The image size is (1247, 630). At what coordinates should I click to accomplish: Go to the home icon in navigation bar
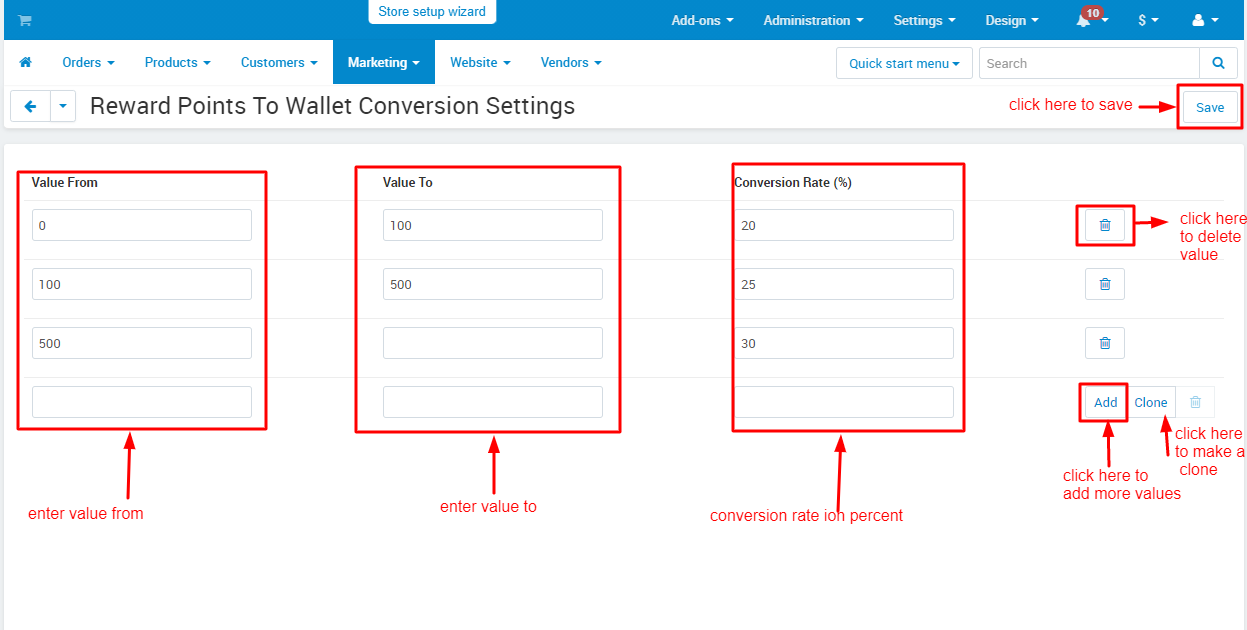pyautogui.click(x=26, y=62)
